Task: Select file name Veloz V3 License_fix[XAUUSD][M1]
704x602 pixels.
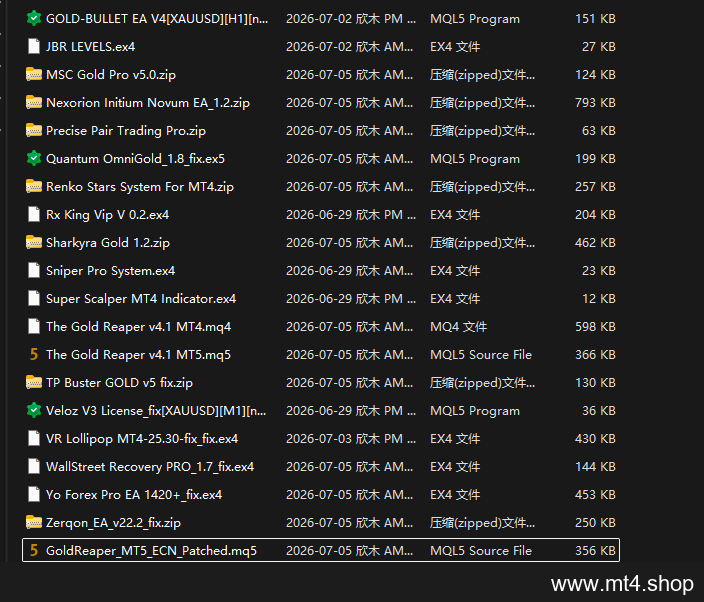Action: click(156, 411)
